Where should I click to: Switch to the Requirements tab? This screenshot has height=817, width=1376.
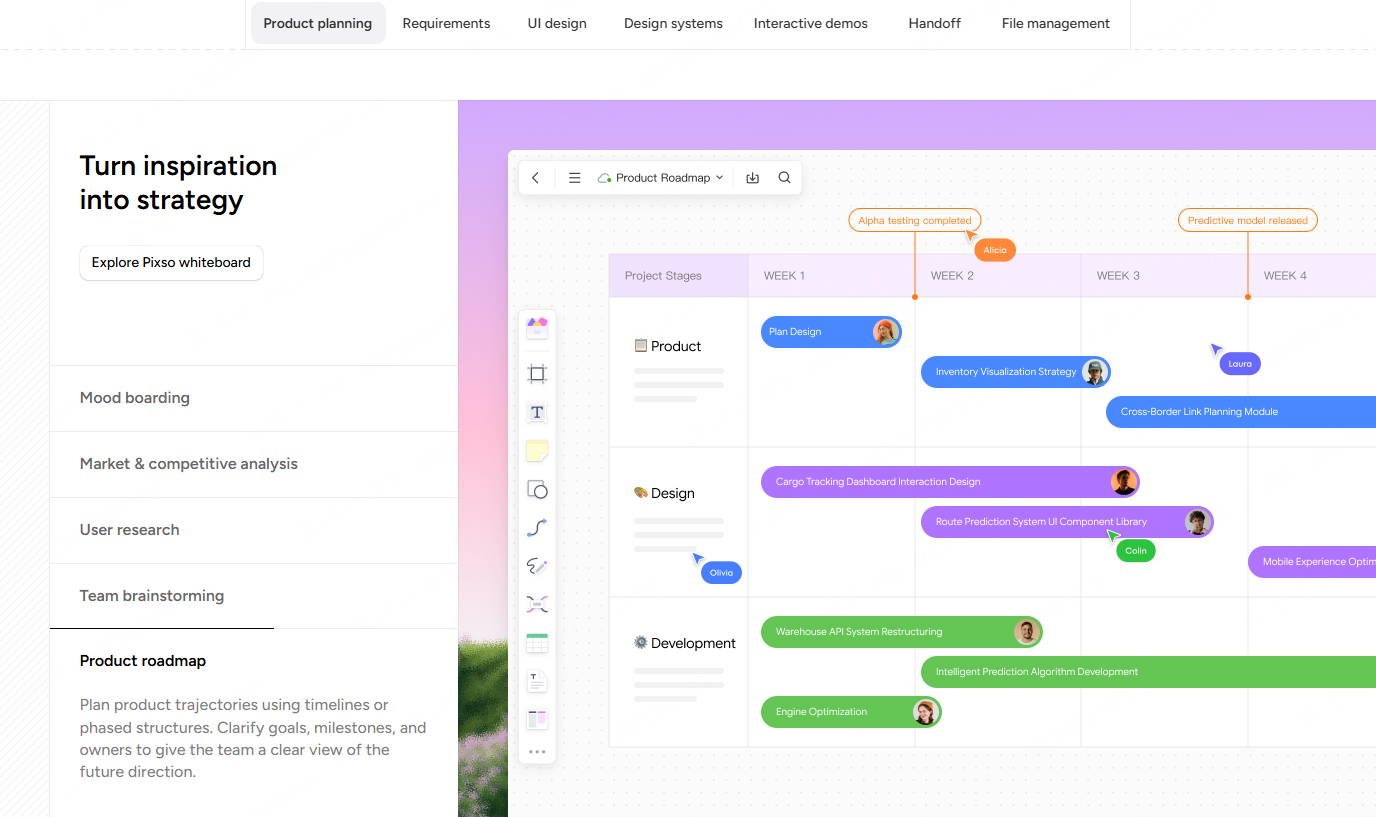tap(446, 23)
